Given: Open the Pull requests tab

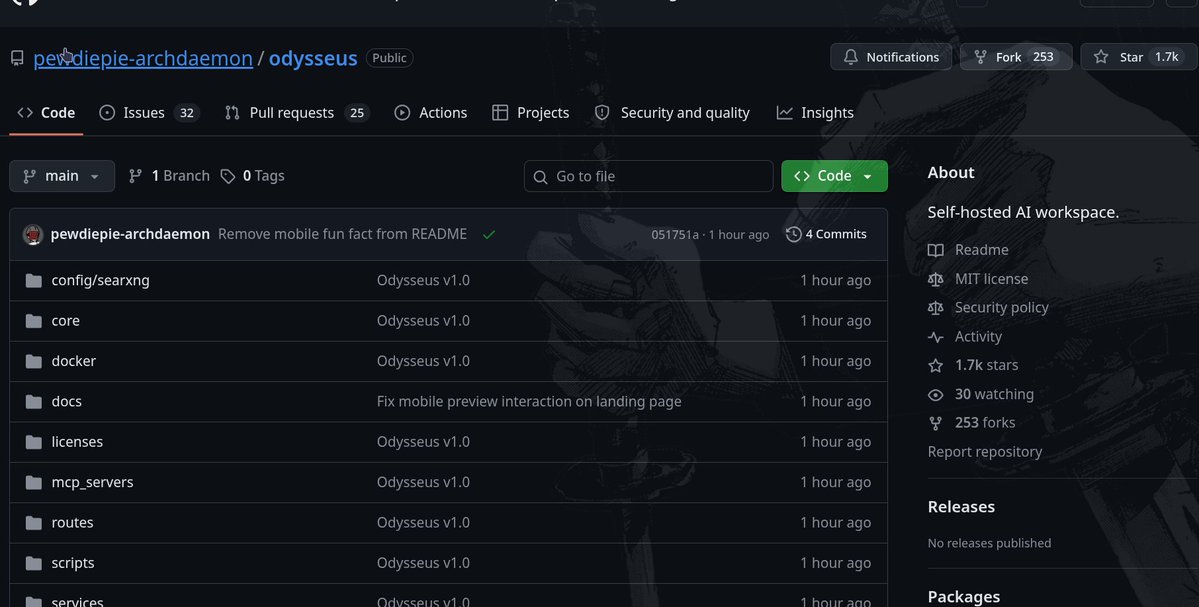Looking at the screenshot, I should (297, 113).
